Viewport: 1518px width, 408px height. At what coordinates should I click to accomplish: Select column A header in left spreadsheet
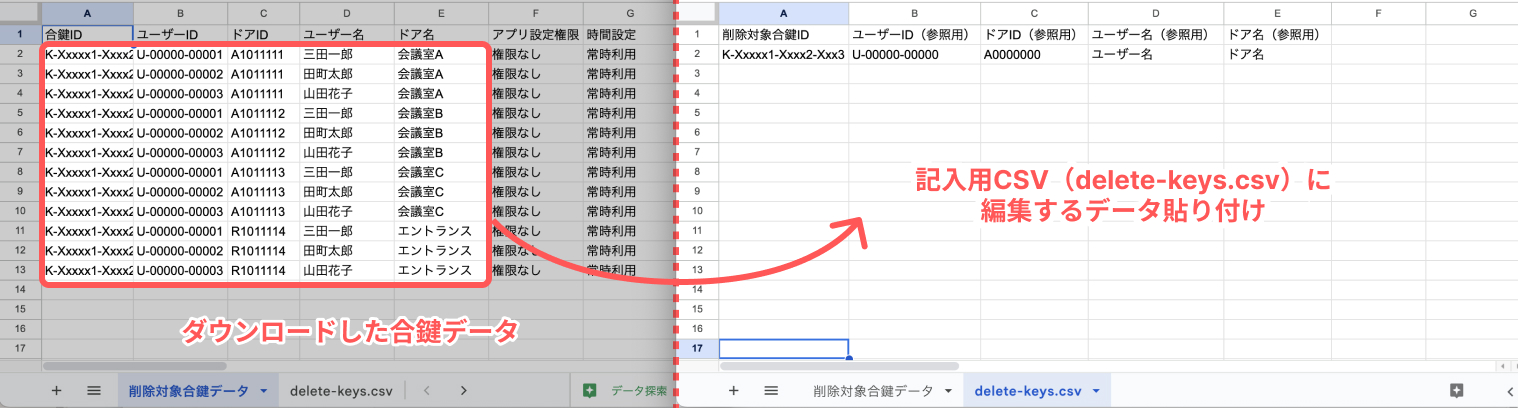88,13
